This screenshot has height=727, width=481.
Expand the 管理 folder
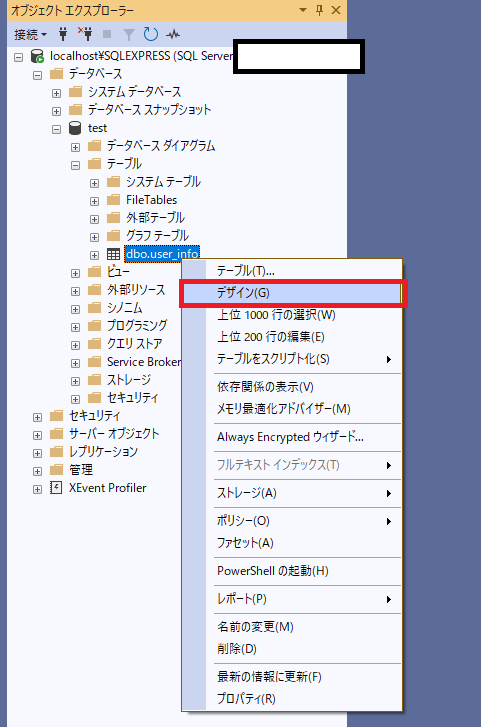38,471
